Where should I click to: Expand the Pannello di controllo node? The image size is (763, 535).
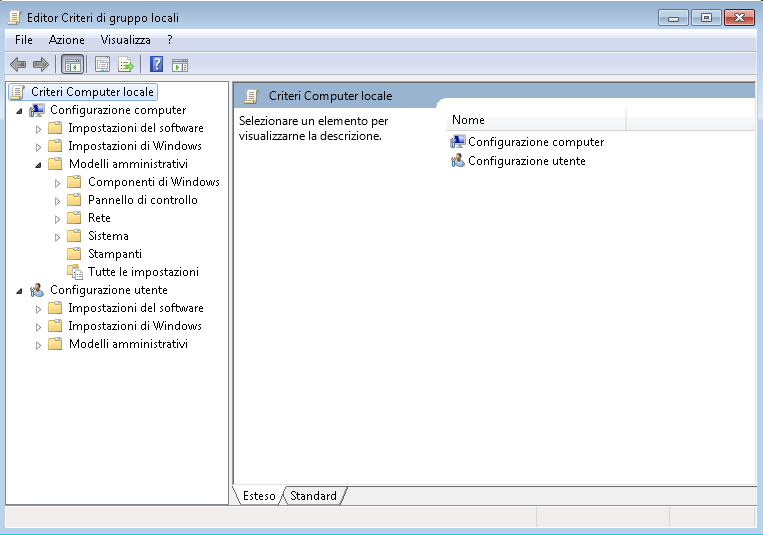pos(57,201)
